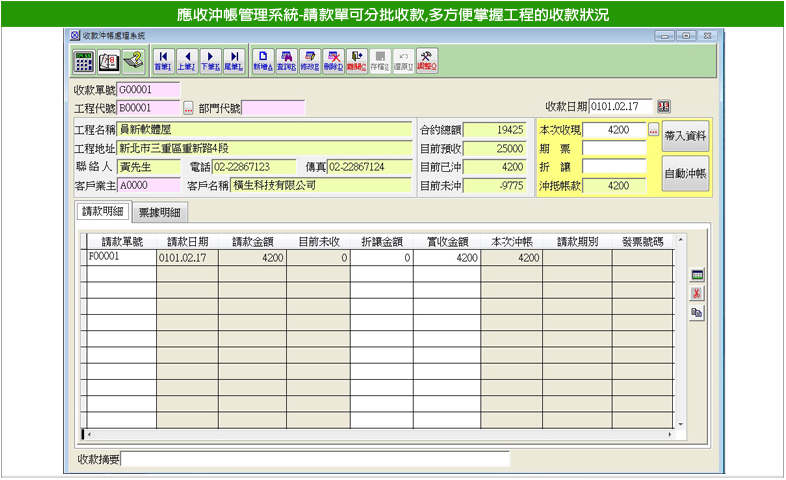
Task: Open date picker next to 收款日期
Action: click(x=665, y=107)
